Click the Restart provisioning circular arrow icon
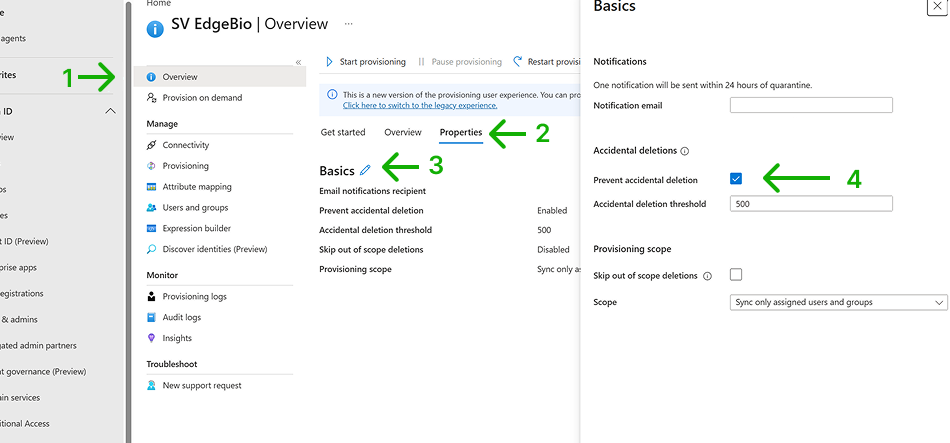950x443 pixels. coord(517,61)
